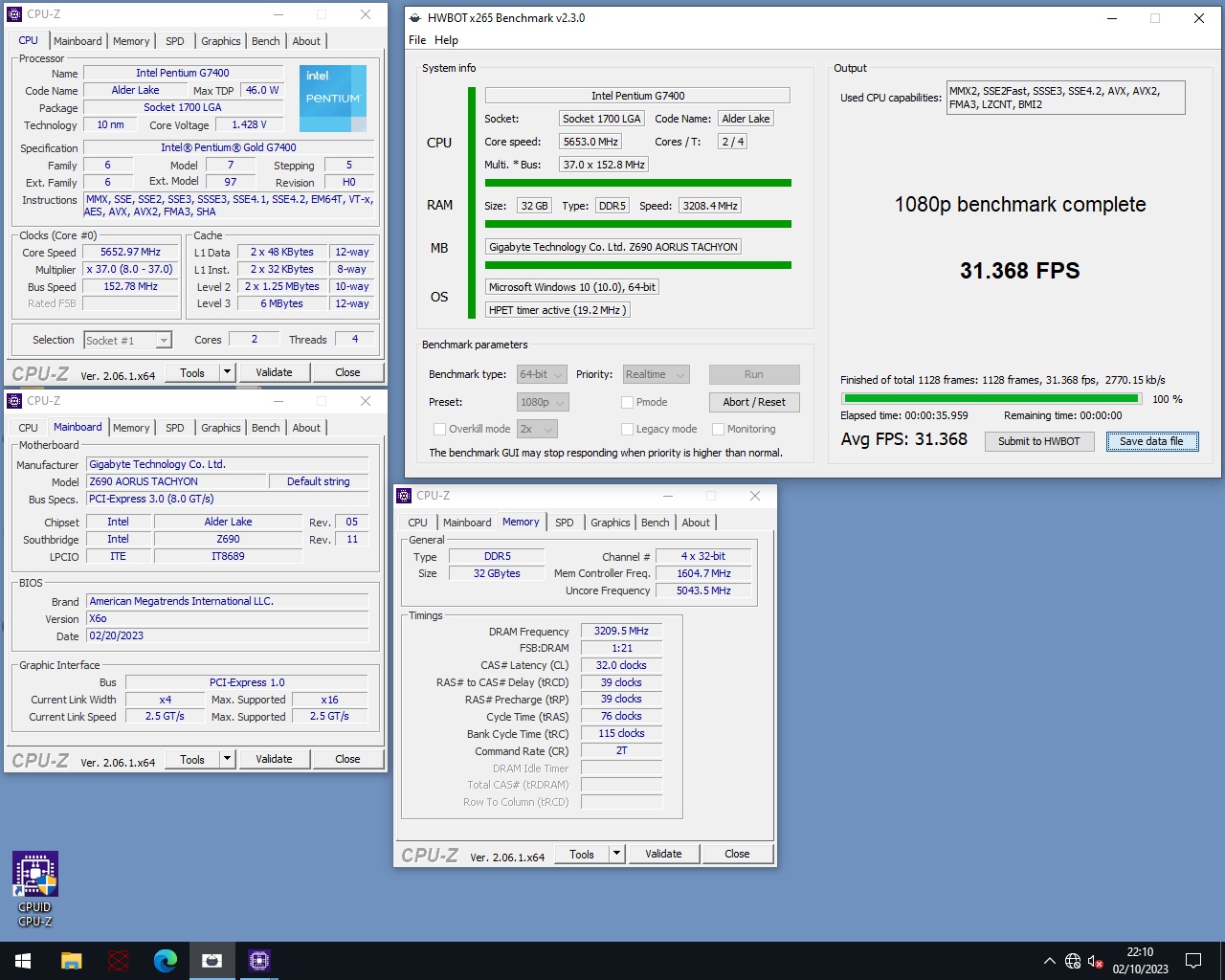Click the DRAM Frequency 3209.5 MHz field
This screenshot has width=1225, height=980.
(621, 632)
